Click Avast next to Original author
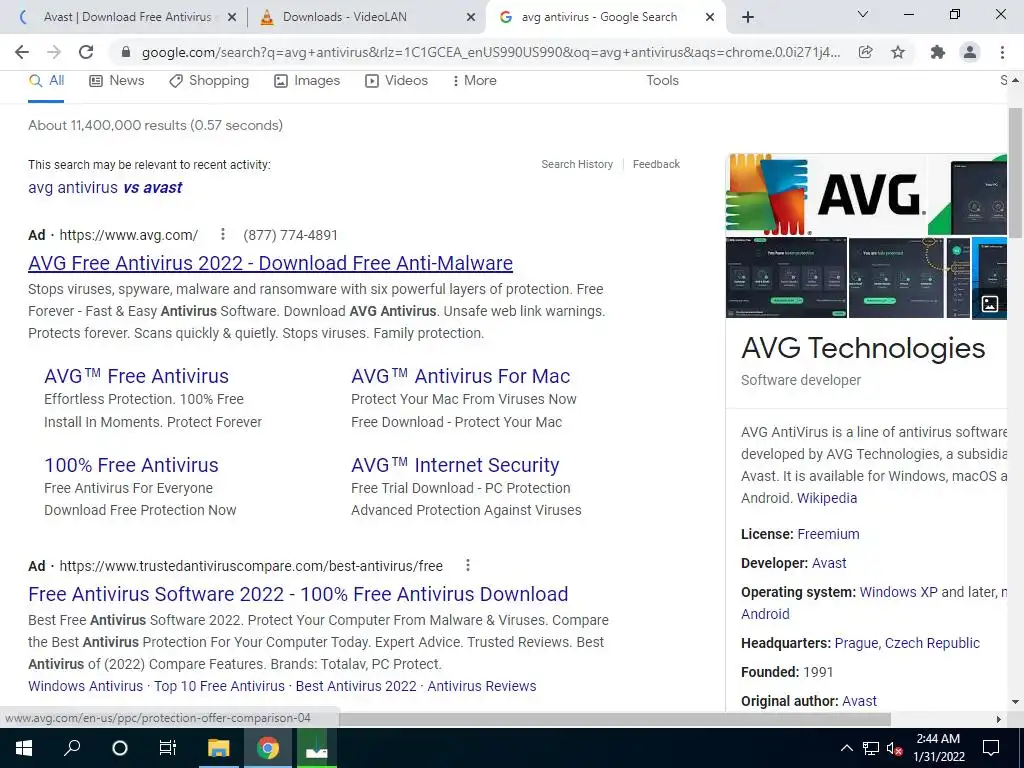Screen dimensions: 1024x768 (859, 701)
